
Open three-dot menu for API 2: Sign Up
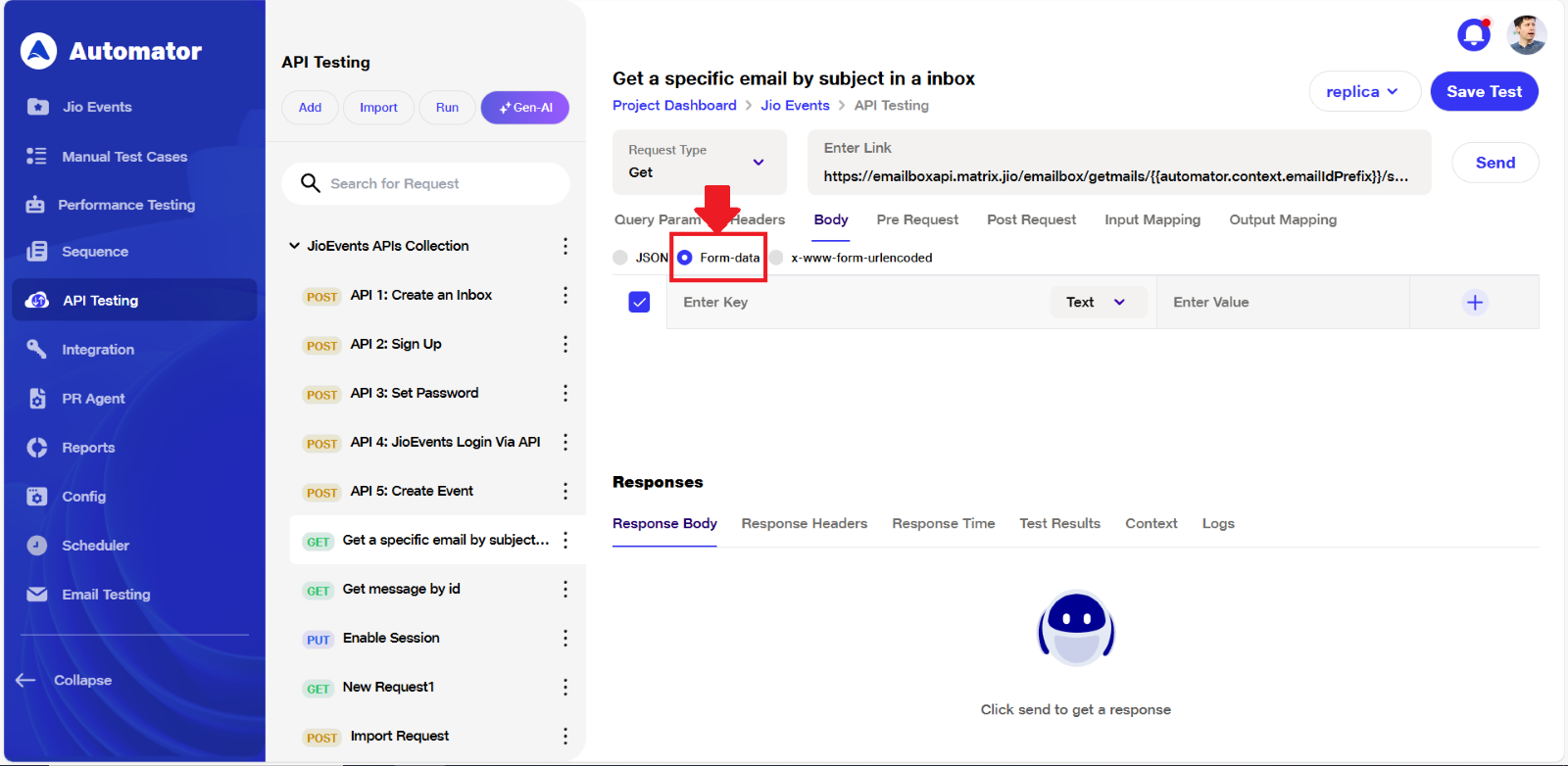pyautogui.click(x=565, y=345)
